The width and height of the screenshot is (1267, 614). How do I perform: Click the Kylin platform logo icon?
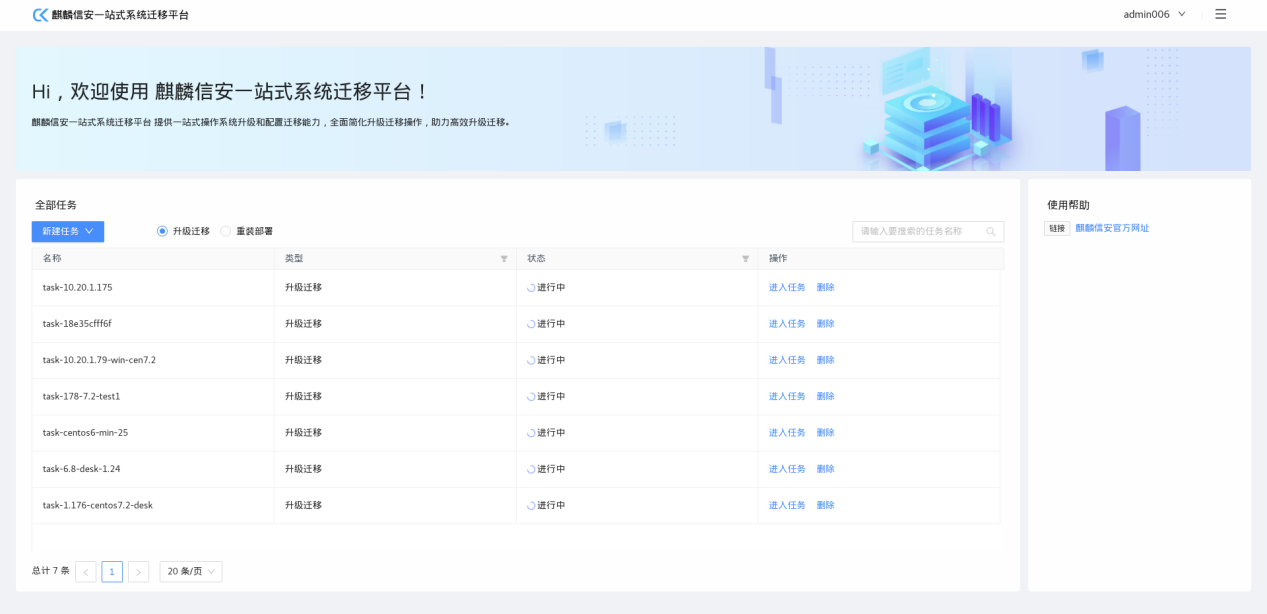pos(40,15)
